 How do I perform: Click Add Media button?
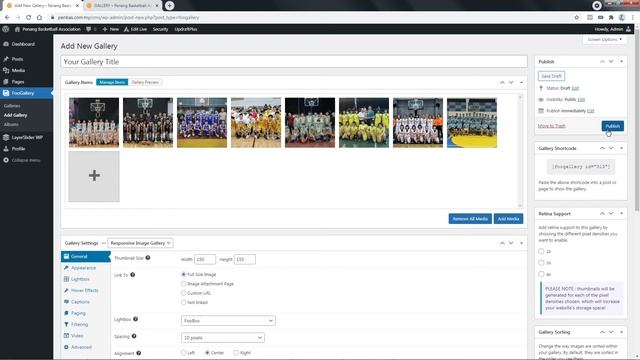[508, 219]
